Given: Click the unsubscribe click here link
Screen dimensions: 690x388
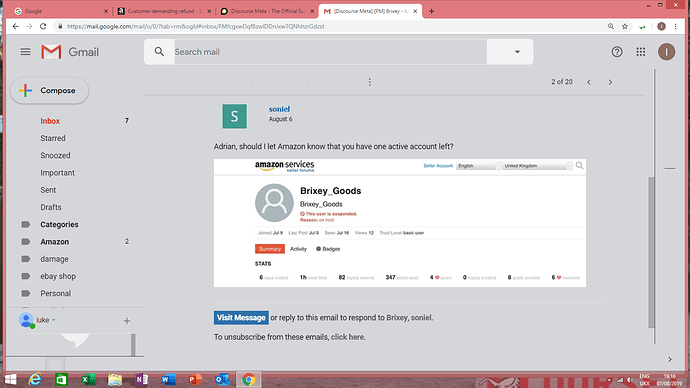Looking at the screenshot, I should tap(348, 337).
